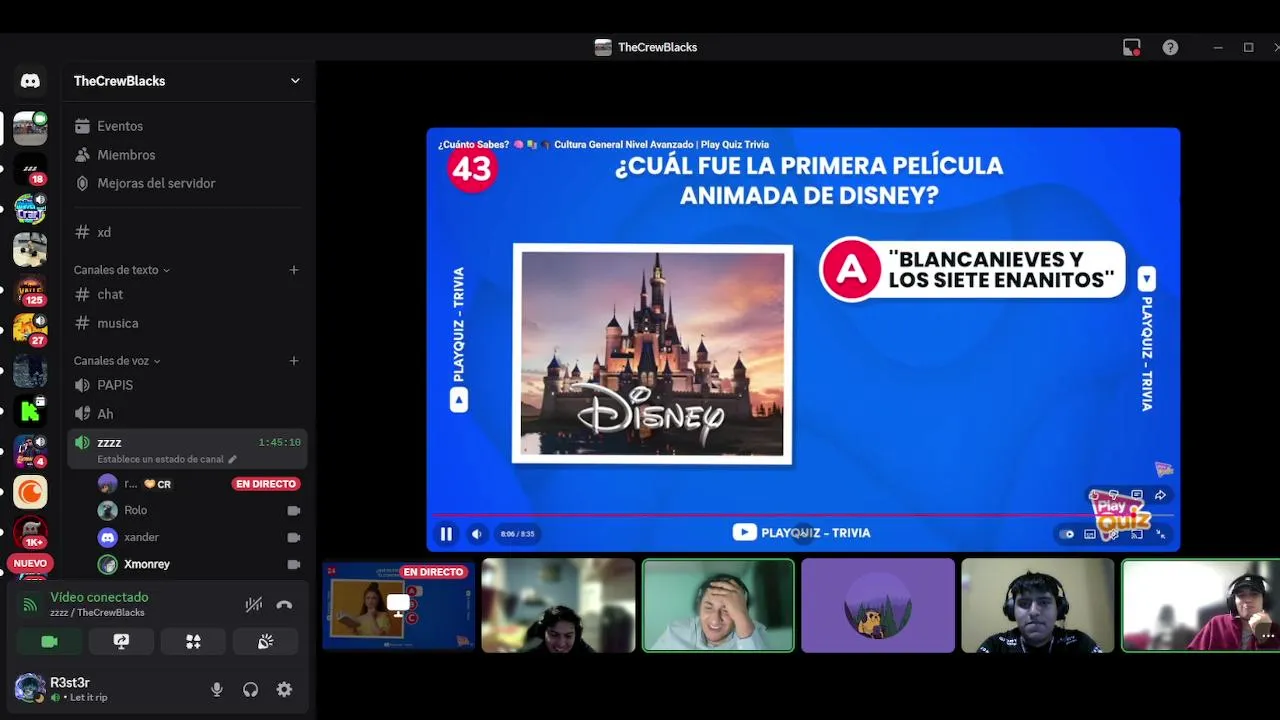Open the xd text channel
This screenshot has height=720, width=1280.
188,232
